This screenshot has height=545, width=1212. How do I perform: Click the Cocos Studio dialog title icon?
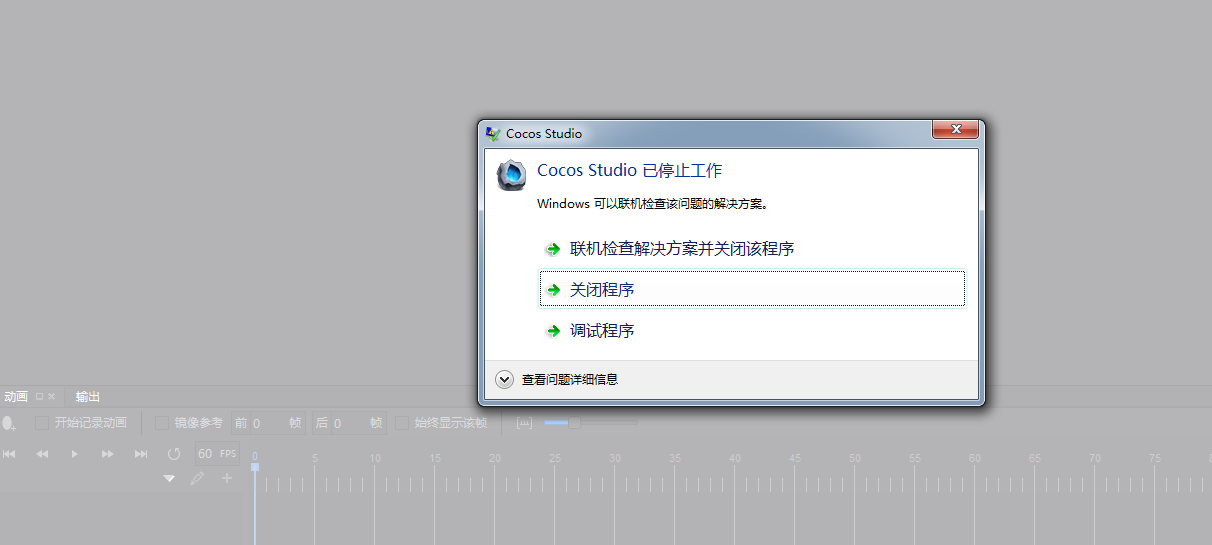[x=492, y=133]
